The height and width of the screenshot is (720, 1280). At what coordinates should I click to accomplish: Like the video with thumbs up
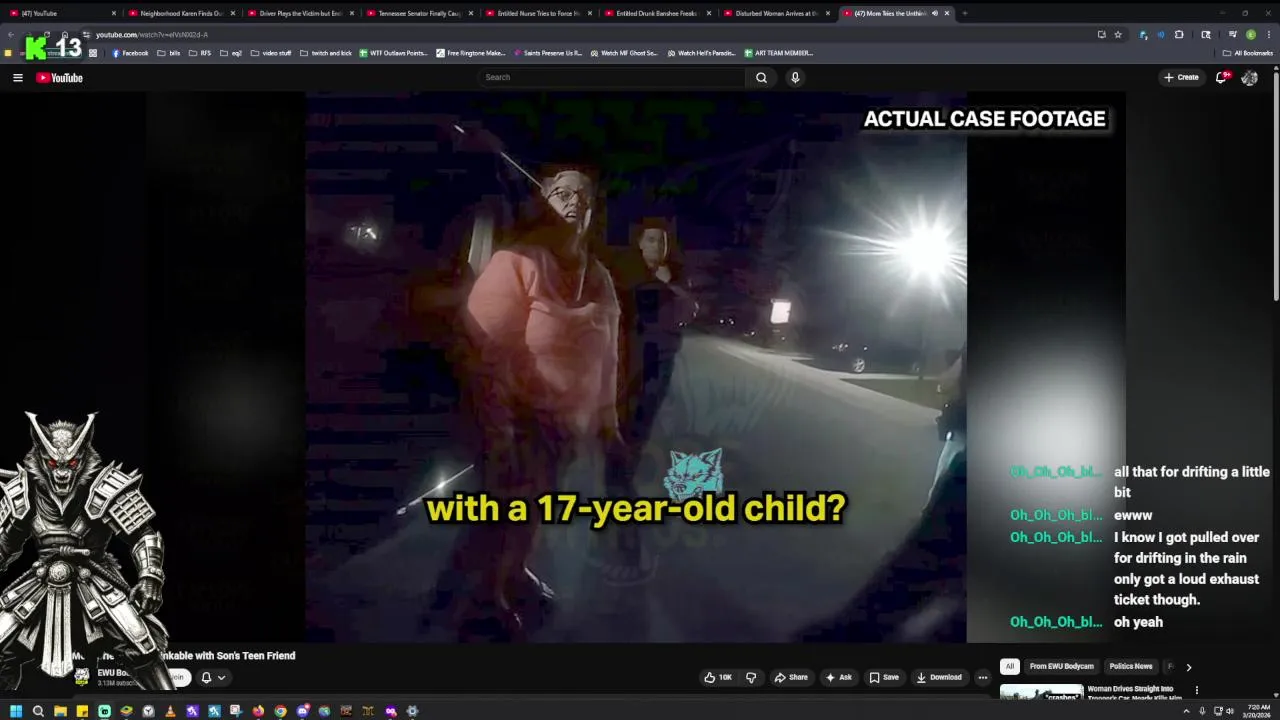(718, 677)
